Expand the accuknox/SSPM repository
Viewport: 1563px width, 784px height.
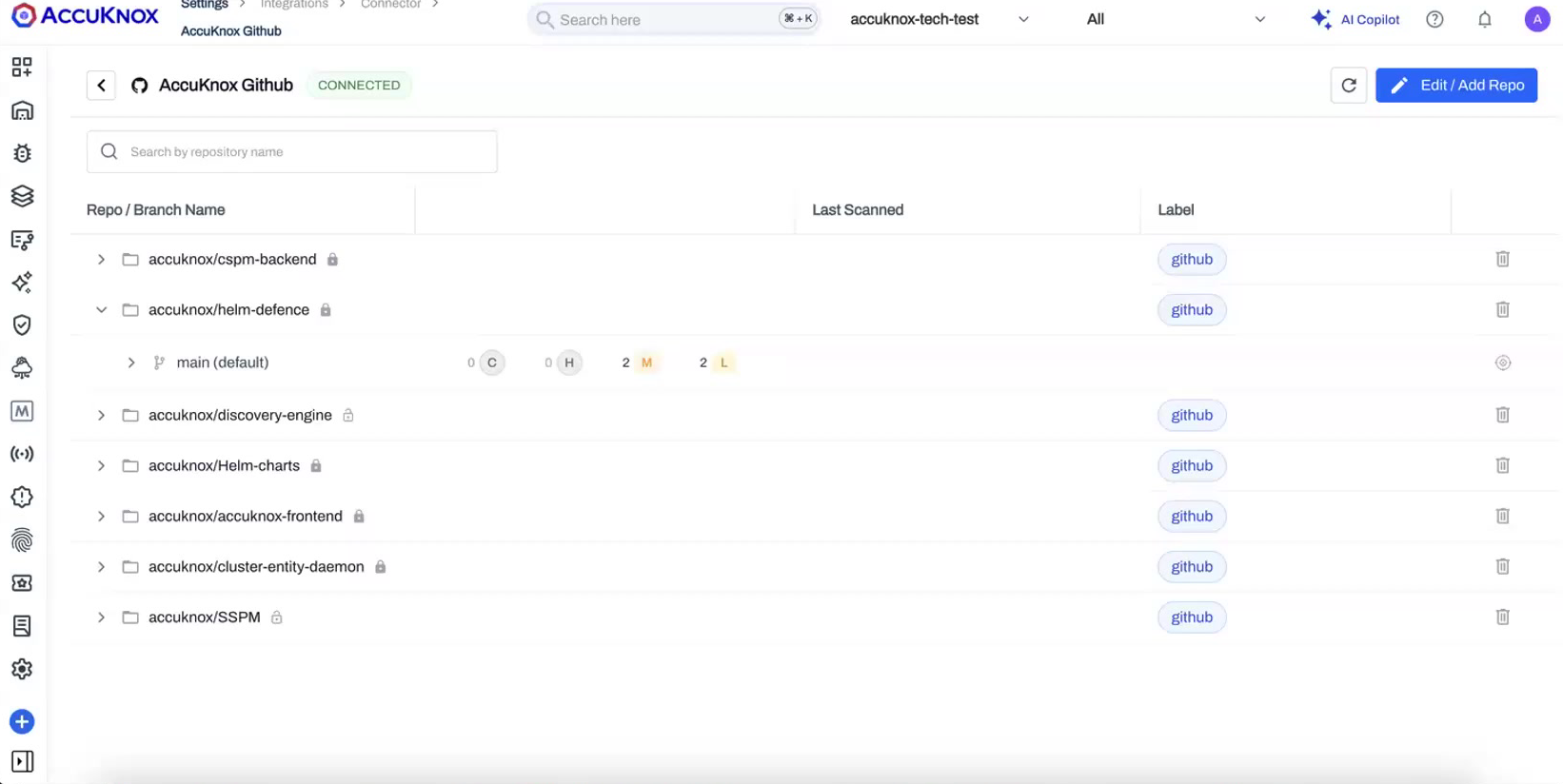[101, 617]
